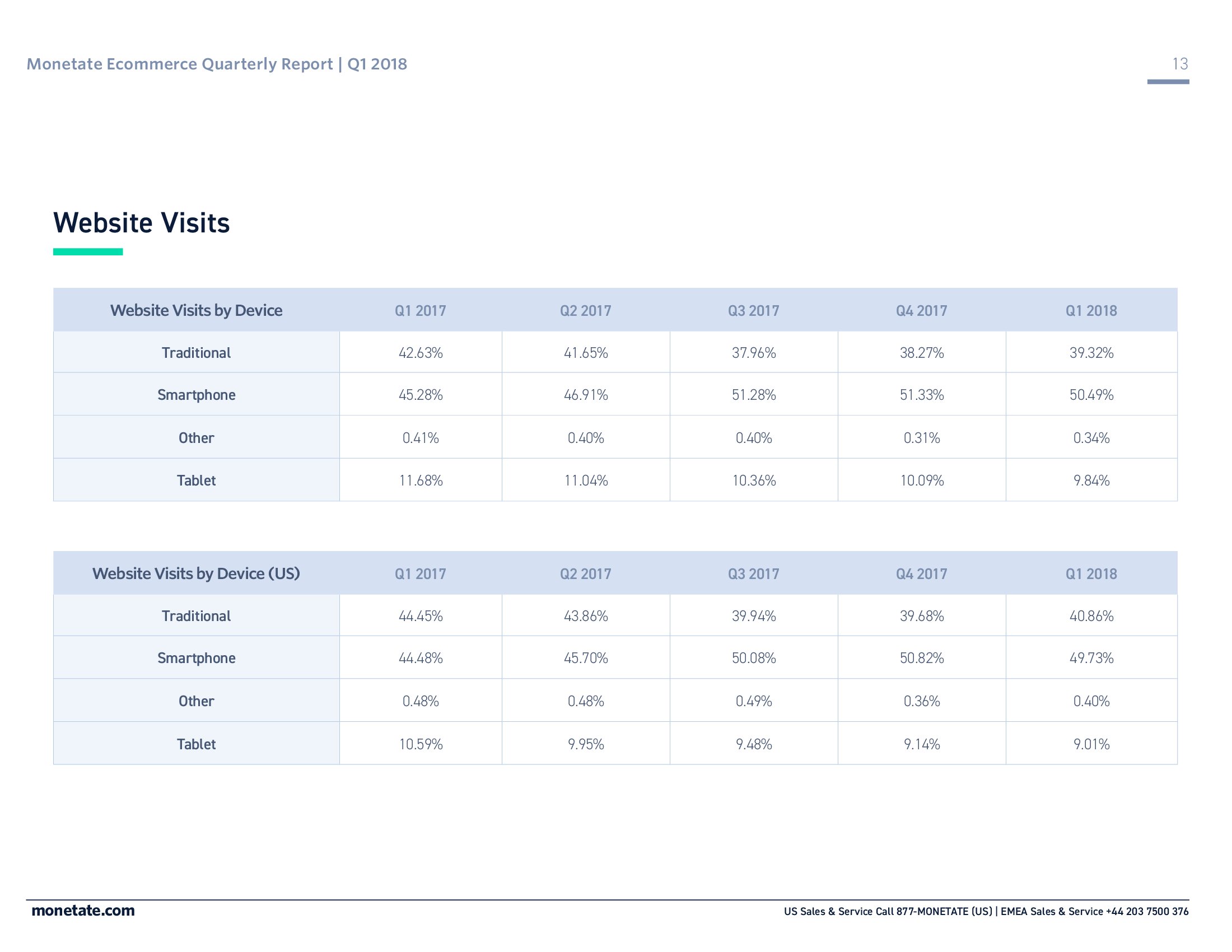This screenshot has height=952, width=1232.
Task: Click the 42.63% Traditional cell
Action: point(420,353)
